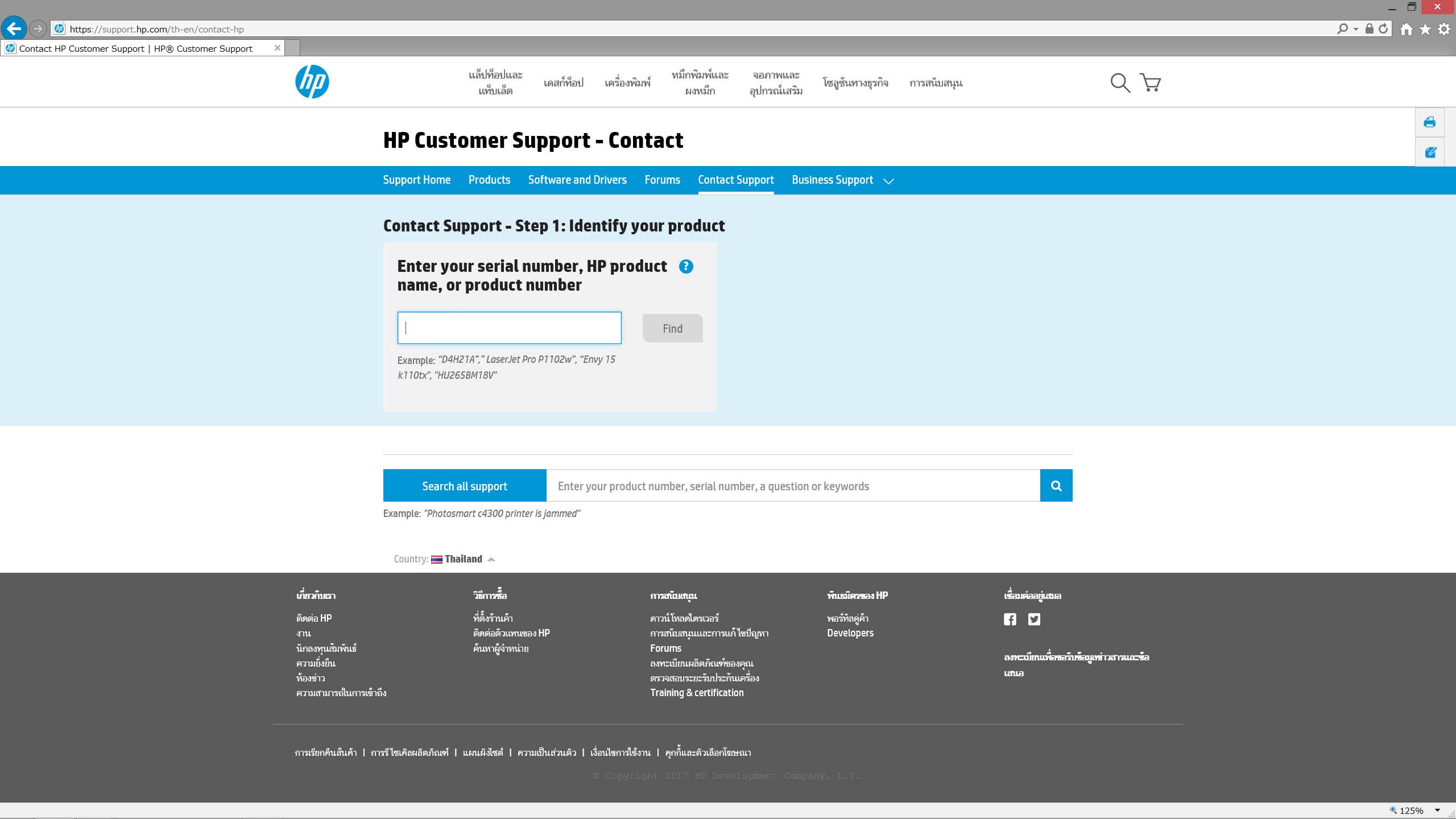Expand the Business Support dropdown chevron
This screenshot has height=819, width=1456.
[x=888, y=181]
